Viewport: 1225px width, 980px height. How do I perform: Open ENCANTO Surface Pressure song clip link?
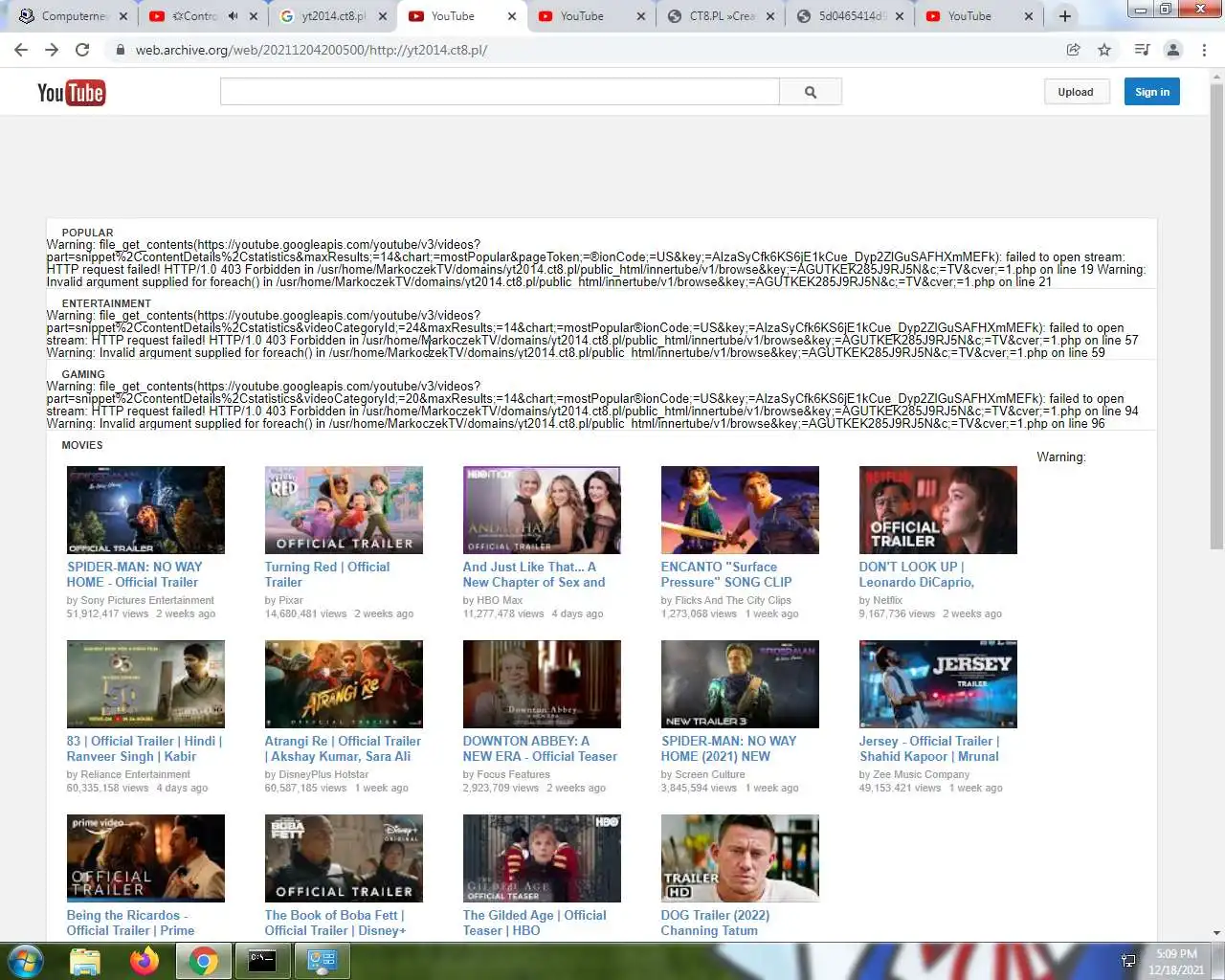726,574
